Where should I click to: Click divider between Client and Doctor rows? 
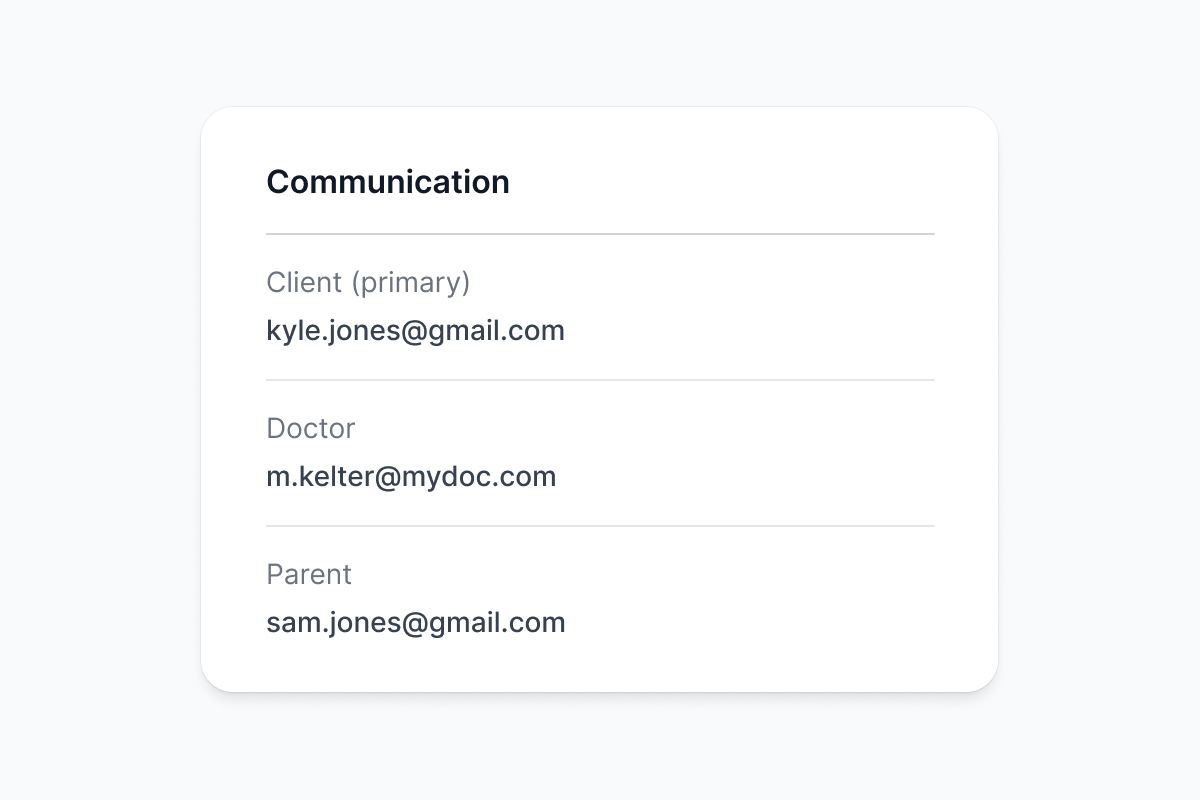point(600,380)
